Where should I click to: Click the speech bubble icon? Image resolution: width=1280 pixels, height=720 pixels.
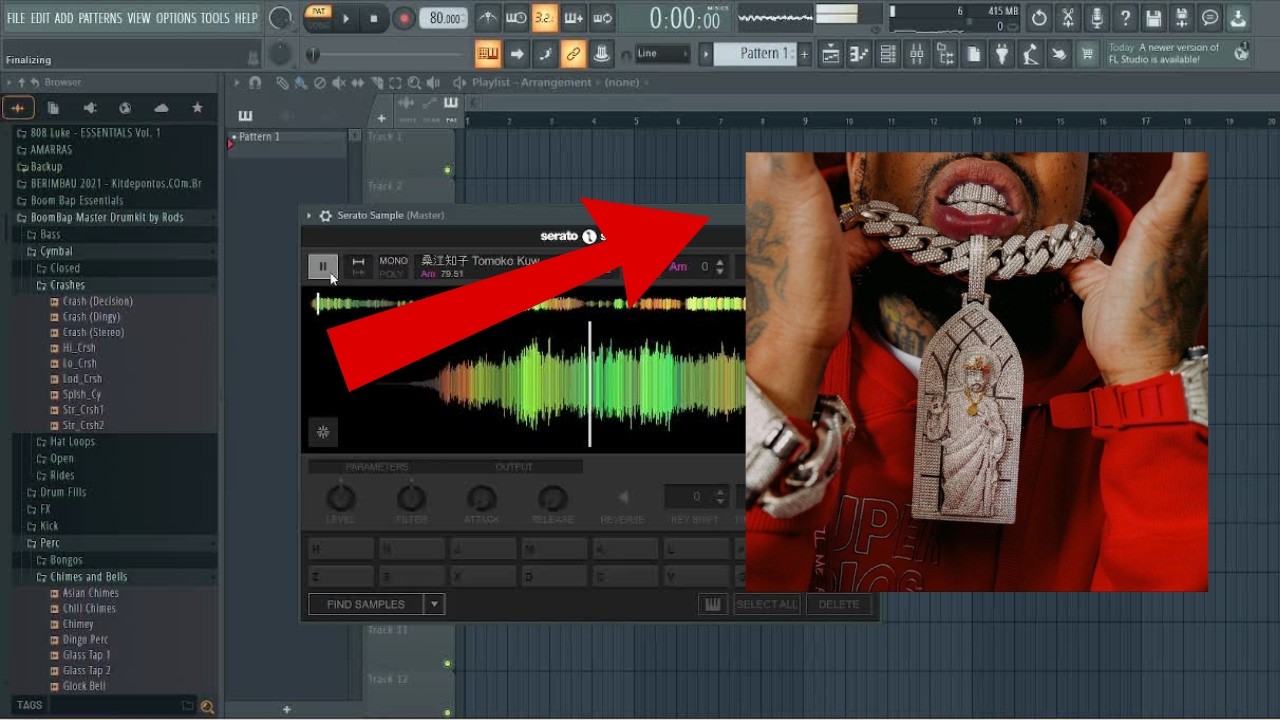(x=1211, y=18)
